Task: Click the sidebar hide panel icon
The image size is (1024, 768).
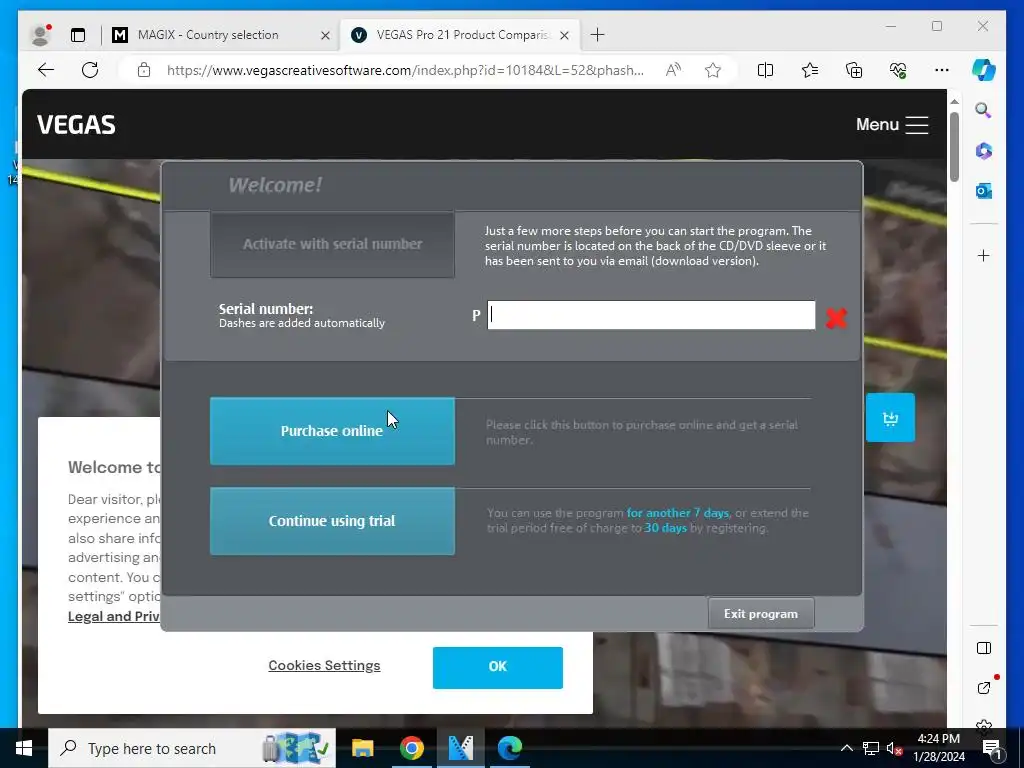Action: click(x=984, y=648)
